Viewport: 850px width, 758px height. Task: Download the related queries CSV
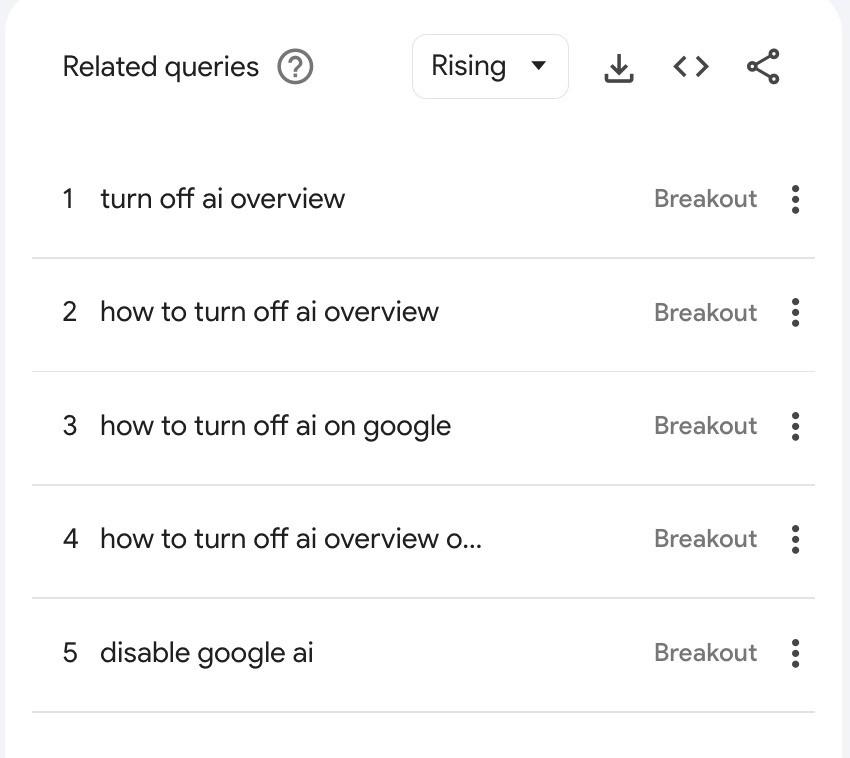click(x=619, y=68)
